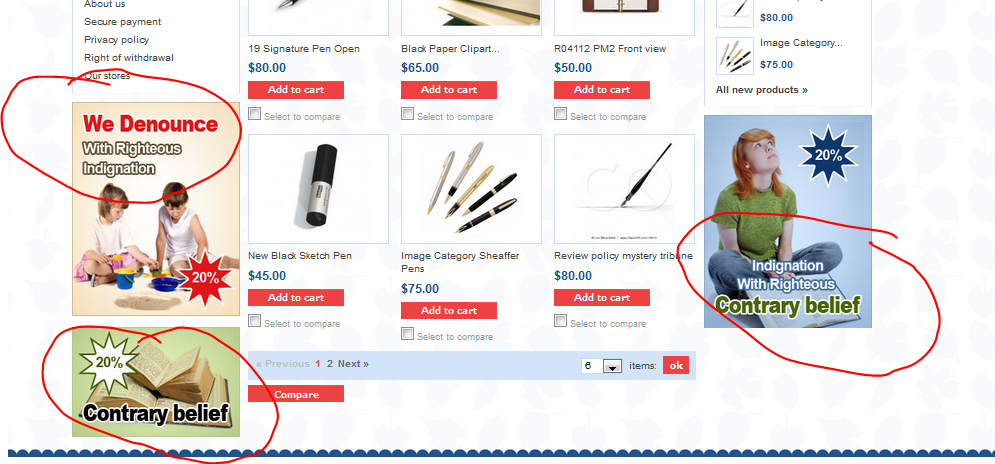Open the All new products link
Image resolution: width=995 pixels, height=464 pixels.
pos(761,89)
